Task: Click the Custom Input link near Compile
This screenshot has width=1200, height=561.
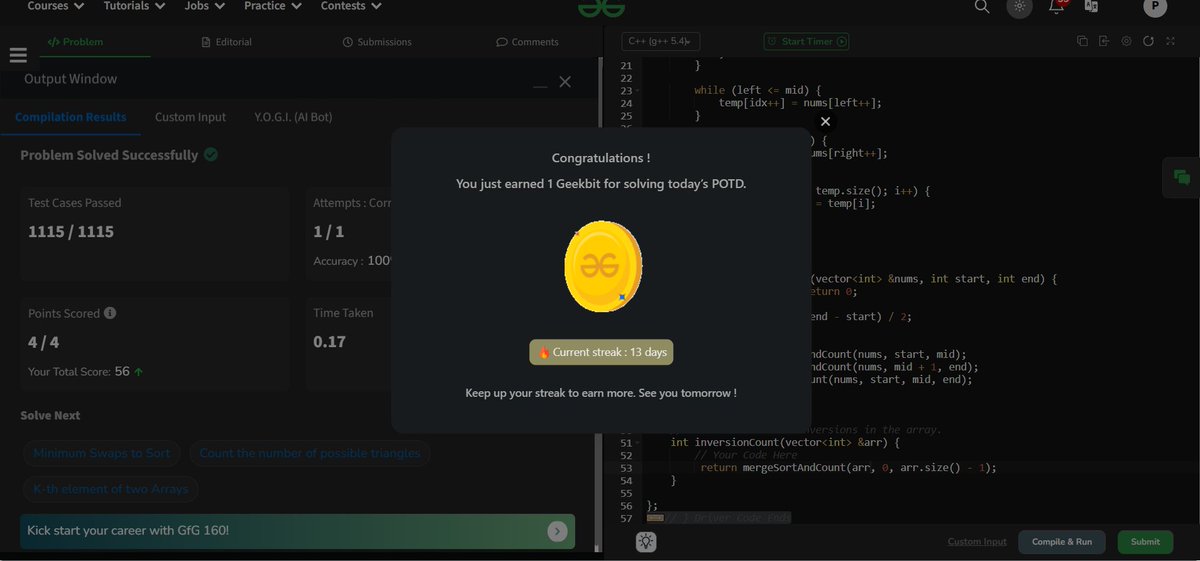Action: (x=977, y=542)
